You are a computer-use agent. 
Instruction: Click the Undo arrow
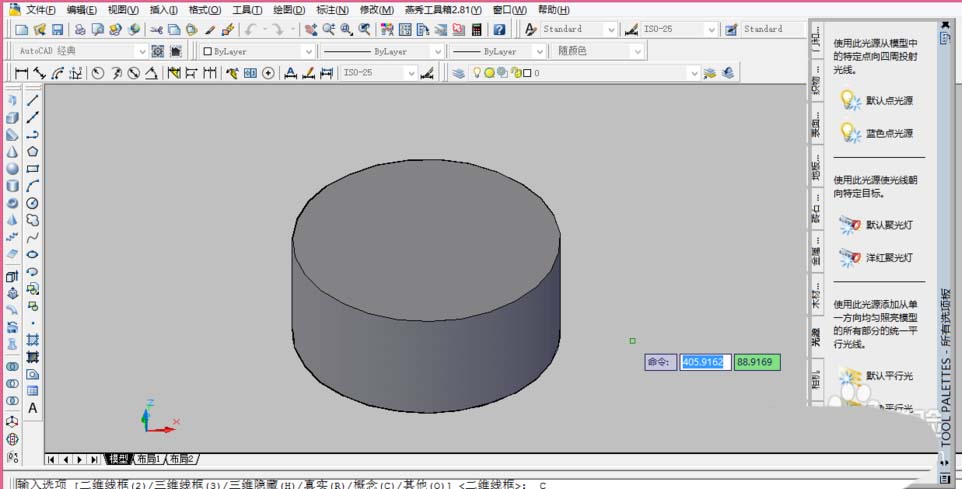click(x=250, y=29)
